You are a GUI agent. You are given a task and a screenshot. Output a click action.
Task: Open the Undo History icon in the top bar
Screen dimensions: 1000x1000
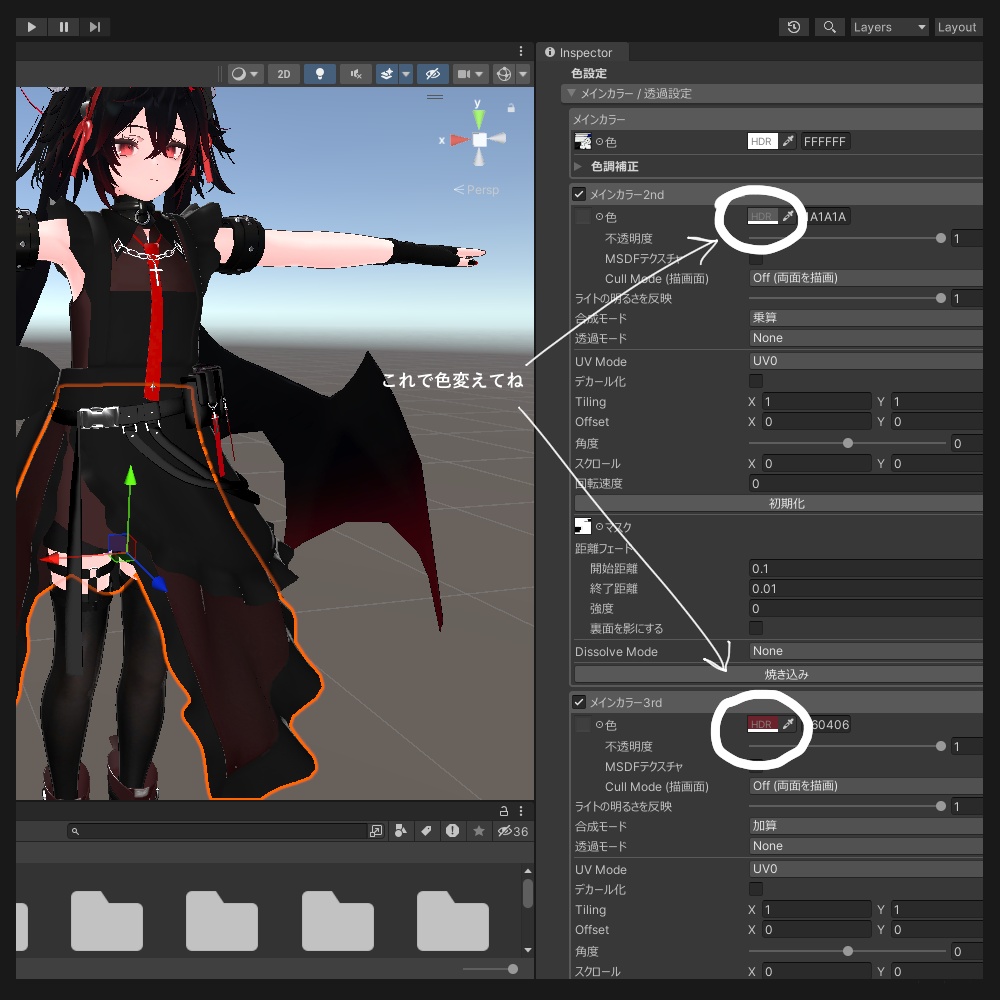pos(793,27)
